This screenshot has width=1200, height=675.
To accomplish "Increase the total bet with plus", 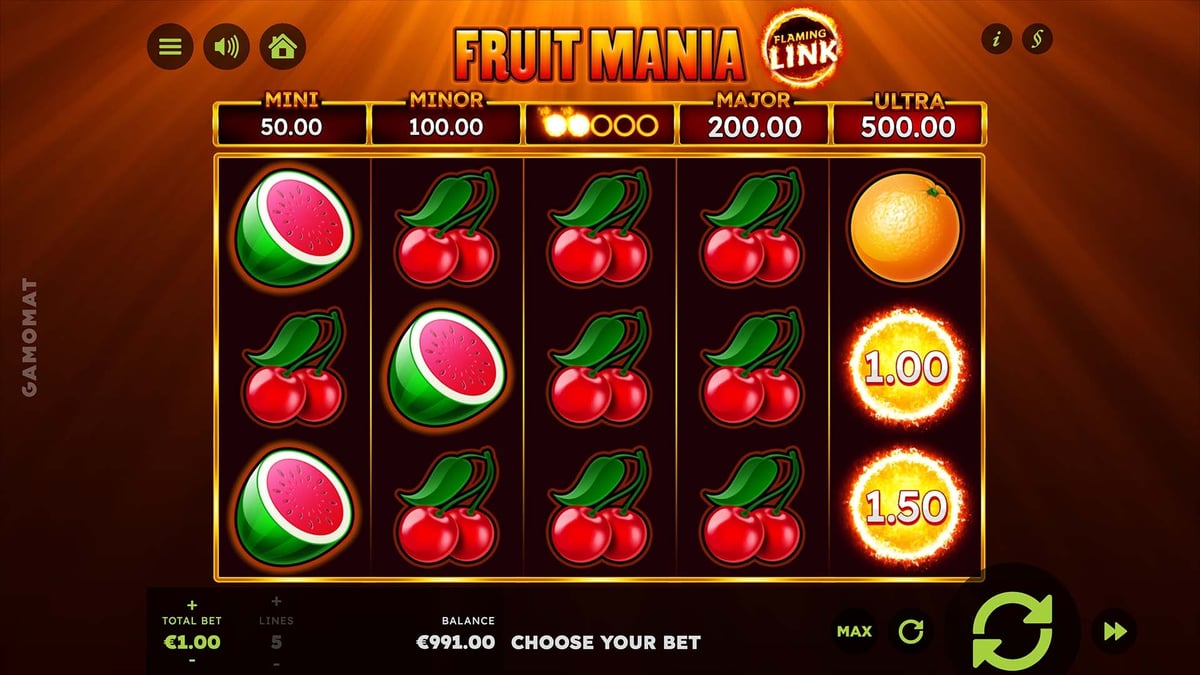I will (x=192, y=605).
